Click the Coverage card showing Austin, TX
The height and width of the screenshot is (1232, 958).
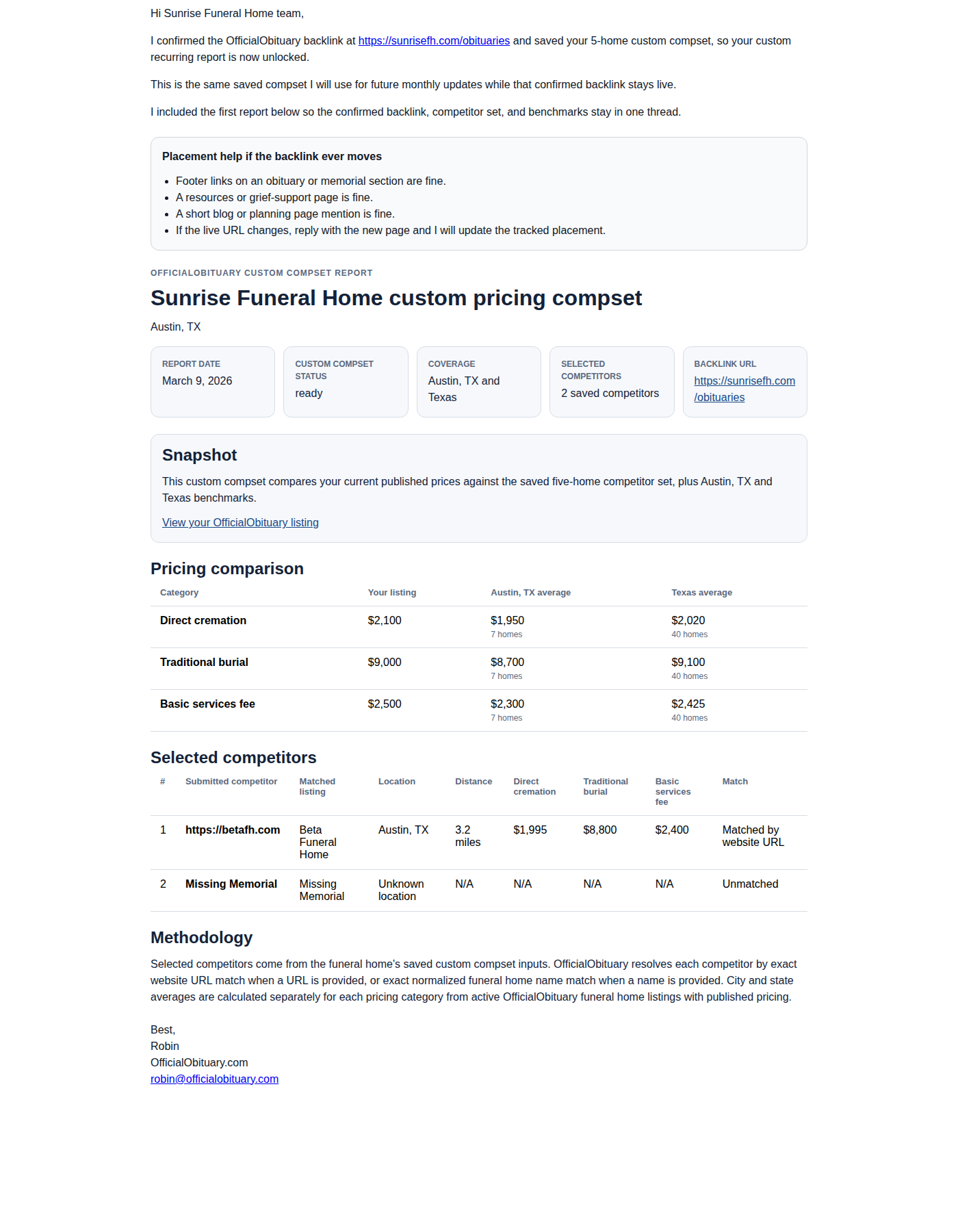(478, 381)
